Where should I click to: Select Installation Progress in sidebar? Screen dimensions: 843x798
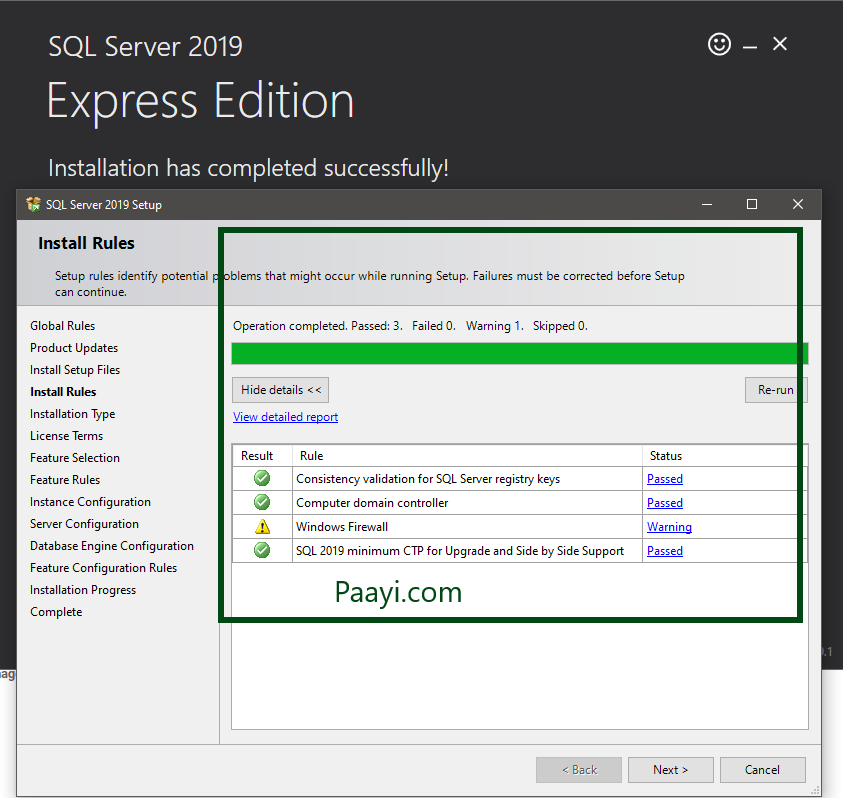(x=82, y=589)
